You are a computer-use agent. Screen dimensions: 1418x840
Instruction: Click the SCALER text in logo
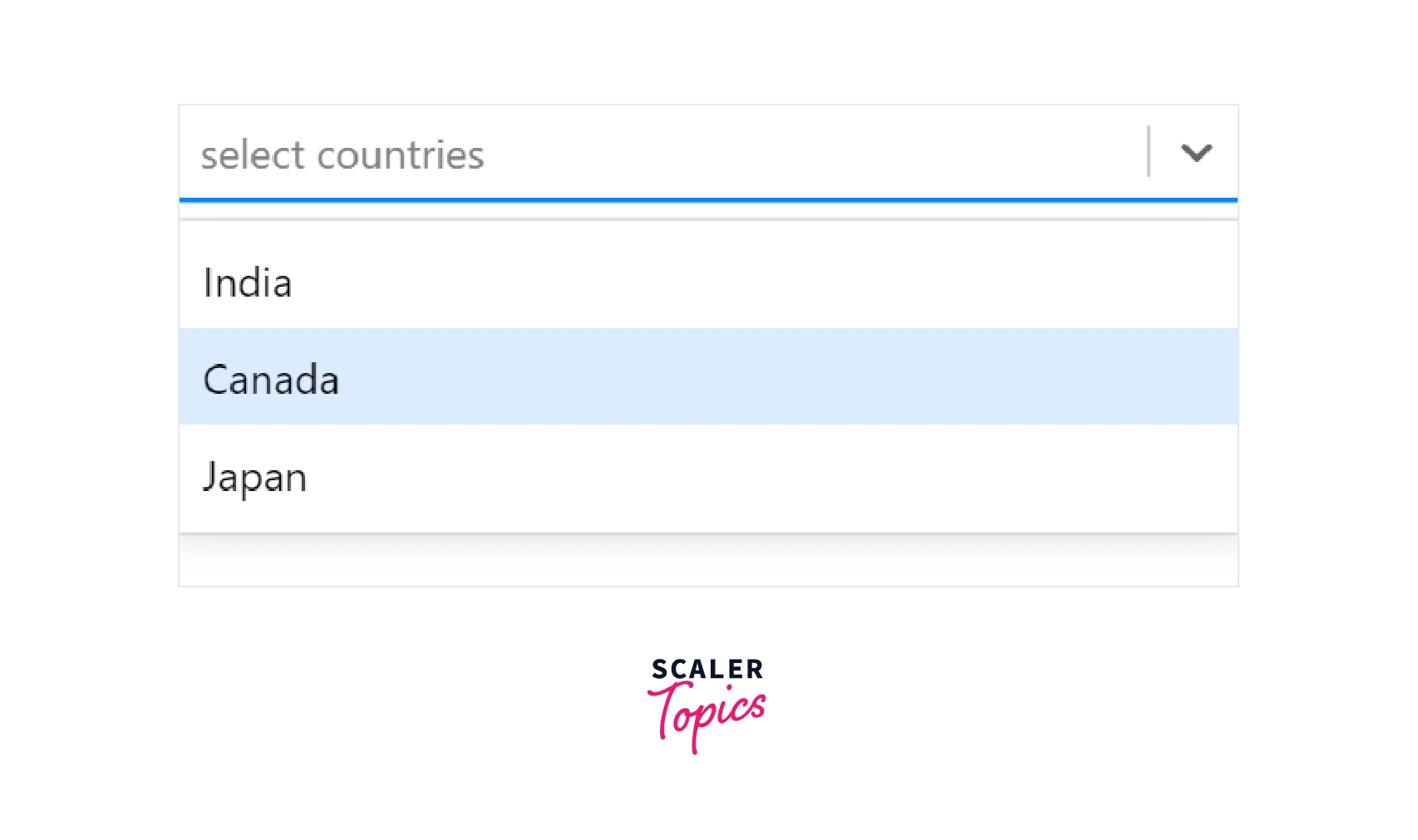tap(707, 669)
